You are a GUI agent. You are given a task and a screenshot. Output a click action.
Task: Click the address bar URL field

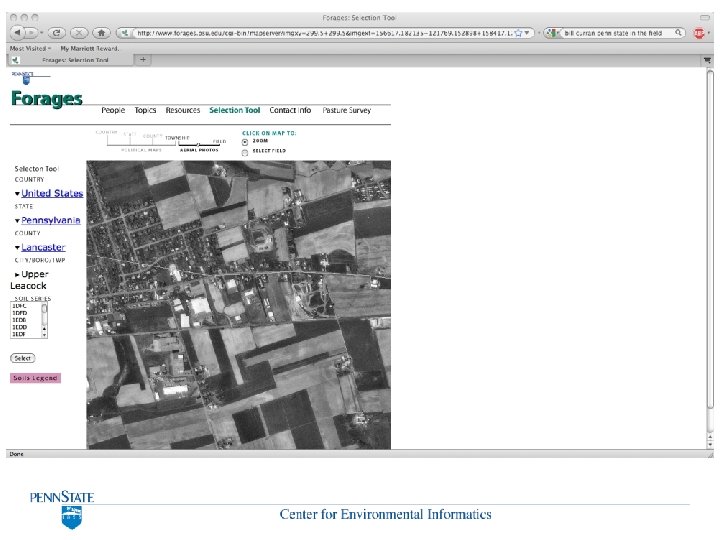click(323, 33)
